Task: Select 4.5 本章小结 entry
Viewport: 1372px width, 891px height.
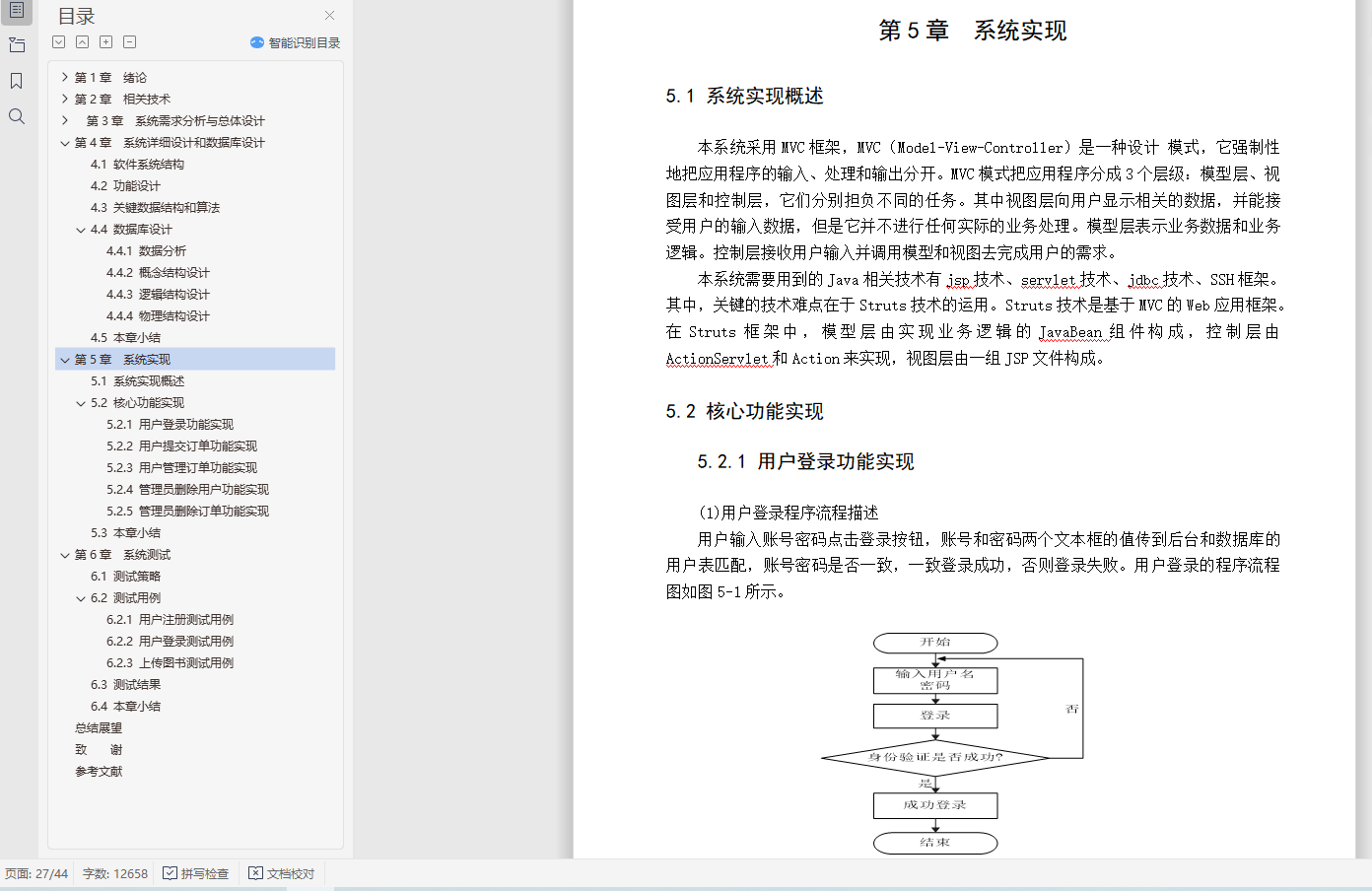Action: pos(125,337)
